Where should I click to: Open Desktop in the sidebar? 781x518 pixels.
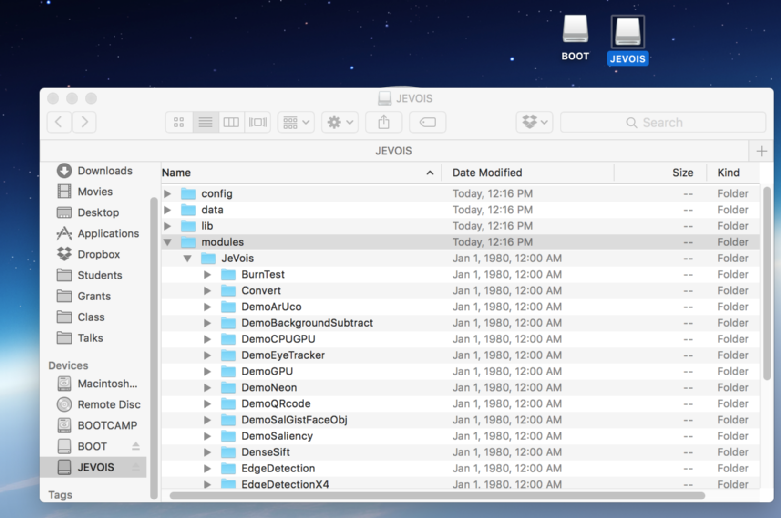[88, 213]
